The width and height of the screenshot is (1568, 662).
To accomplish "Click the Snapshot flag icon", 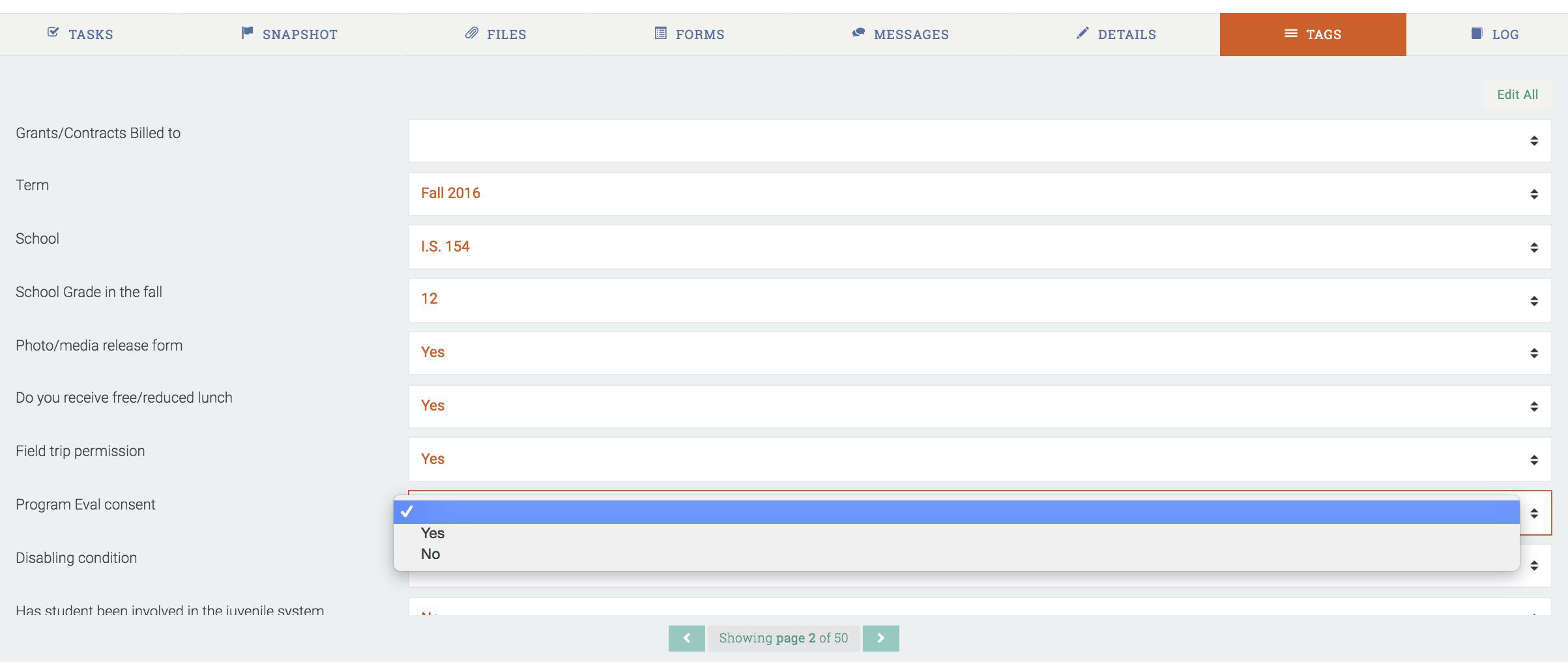I will [247, 33].
